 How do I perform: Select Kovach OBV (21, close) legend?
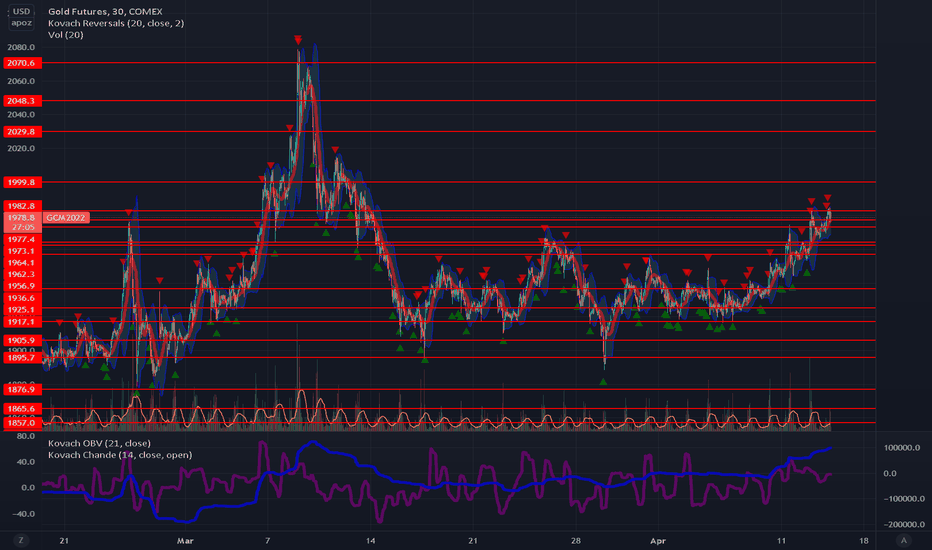99,443
